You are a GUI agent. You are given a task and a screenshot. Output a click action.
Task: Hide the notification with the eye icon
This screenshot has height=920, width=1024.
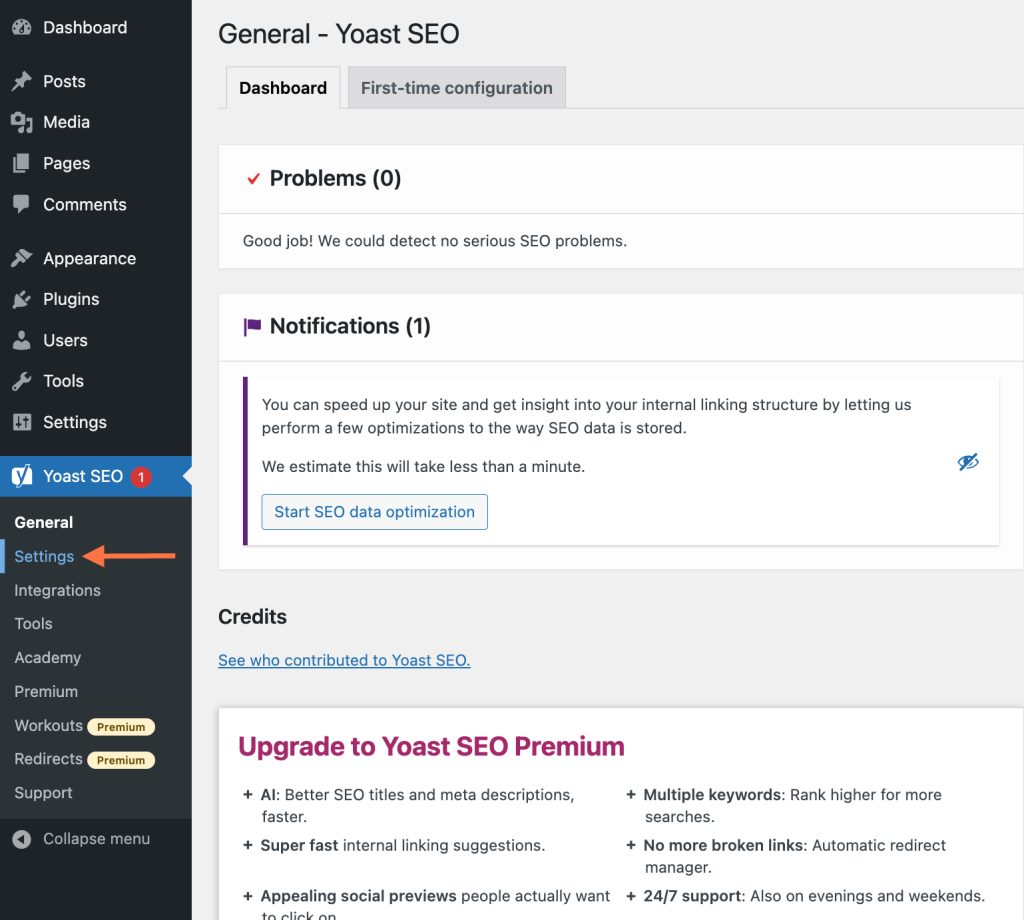(x=968, y=462)
